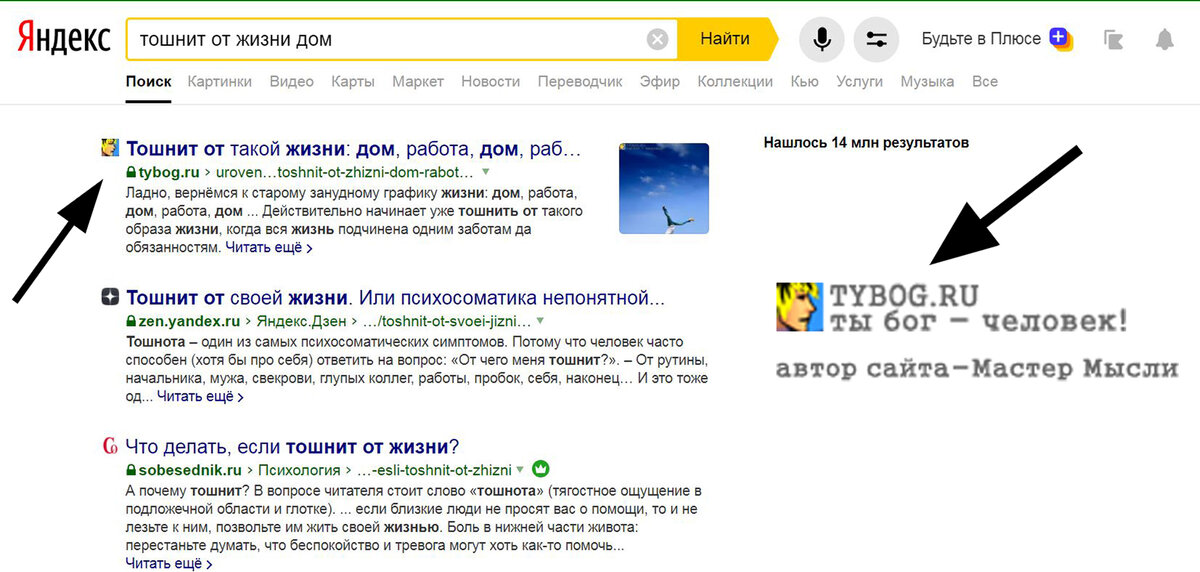The image size is (1200, 572).
Task: Switch to the Маркет tab
Action: [x=418, y=82]
